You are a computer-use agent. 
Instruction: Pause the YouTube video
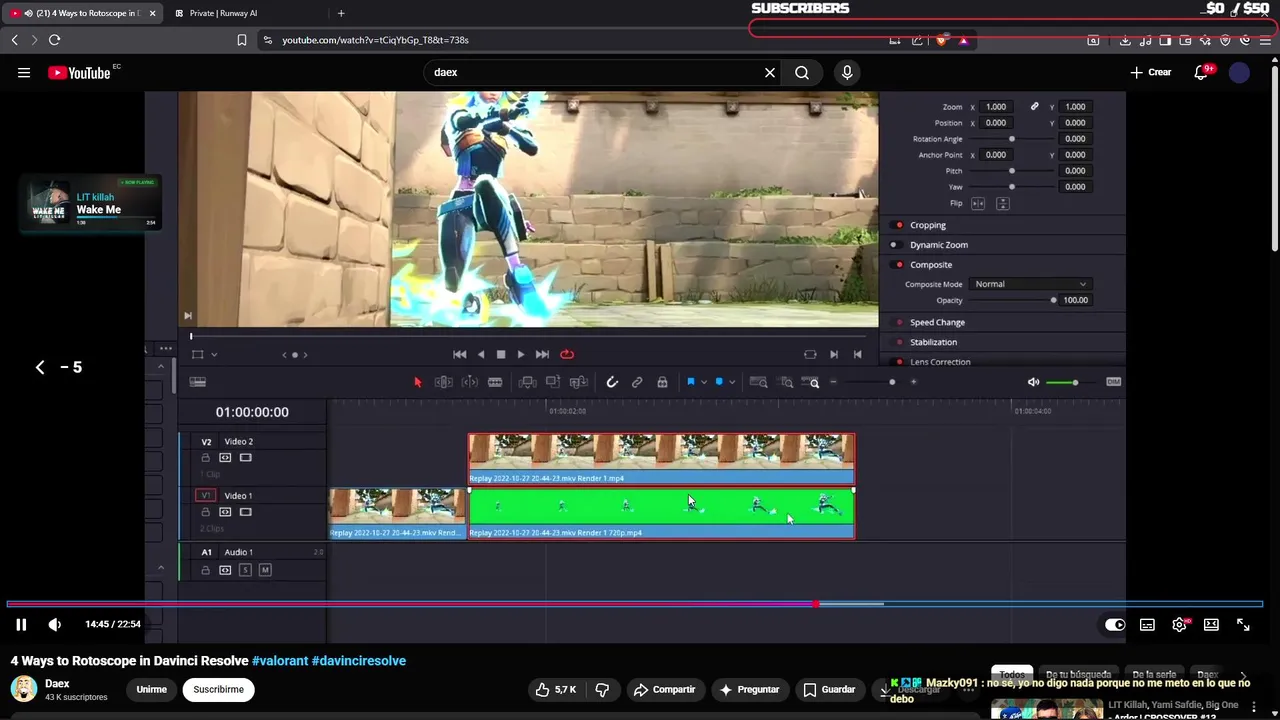coord(20,625)
